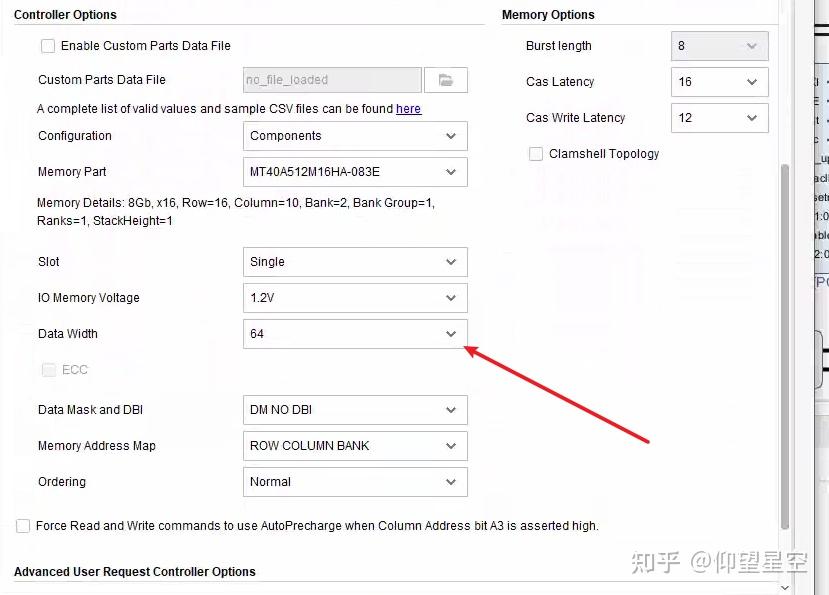Open the Custom Parts Data File browse folder icon
This screenshot has height=595, width=829.
[446, 79]
